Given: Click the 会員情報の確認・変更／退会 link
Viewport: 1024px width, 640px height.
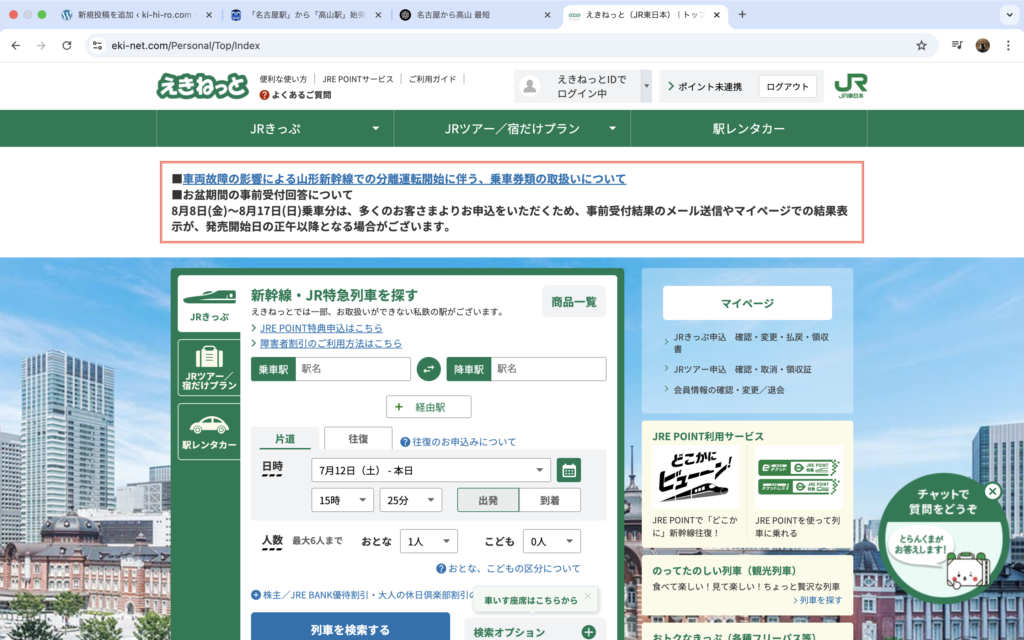Looking at the screenshot, I should (729, 391).
